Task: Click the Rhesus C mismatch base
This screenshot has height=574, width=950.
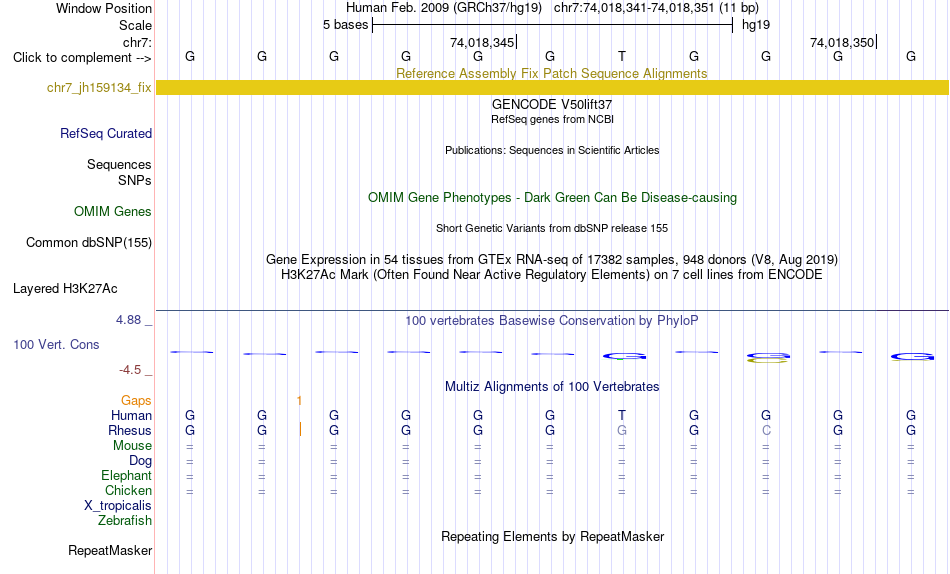Action: click(766, 430)
